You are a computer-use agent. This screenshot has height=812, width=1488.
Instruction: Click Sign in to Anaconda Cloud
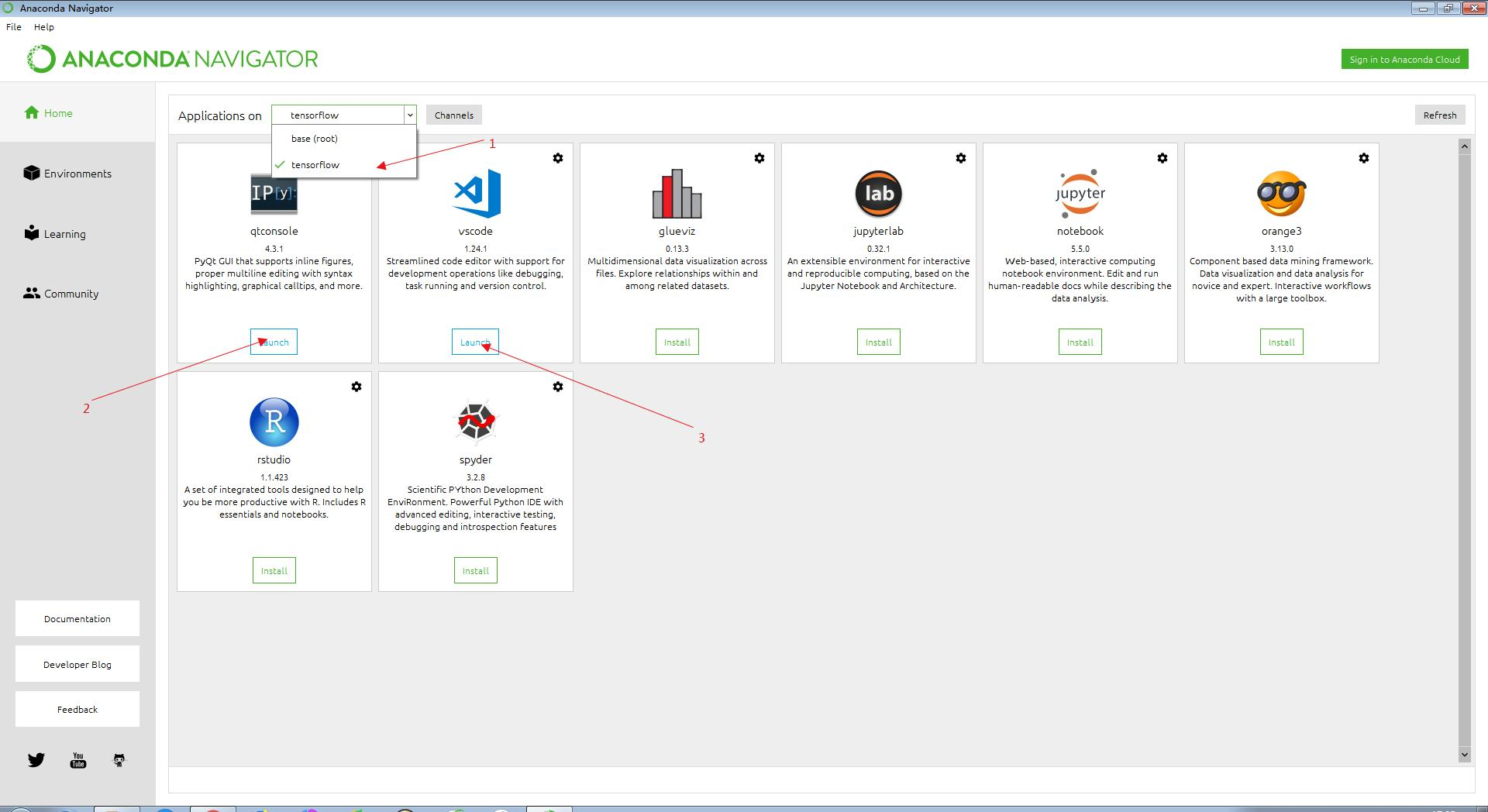(1404, 58)
